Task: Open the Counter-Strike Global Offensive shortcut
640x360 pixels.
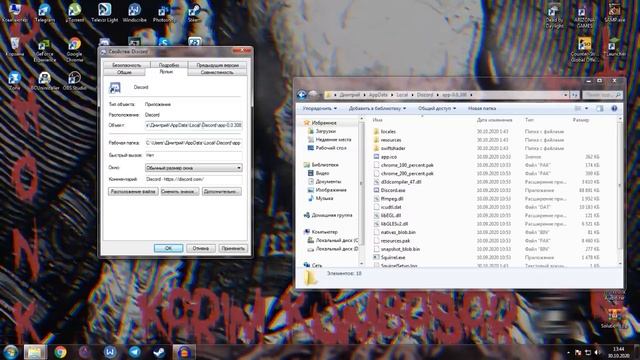Action: tap(584, 50)
